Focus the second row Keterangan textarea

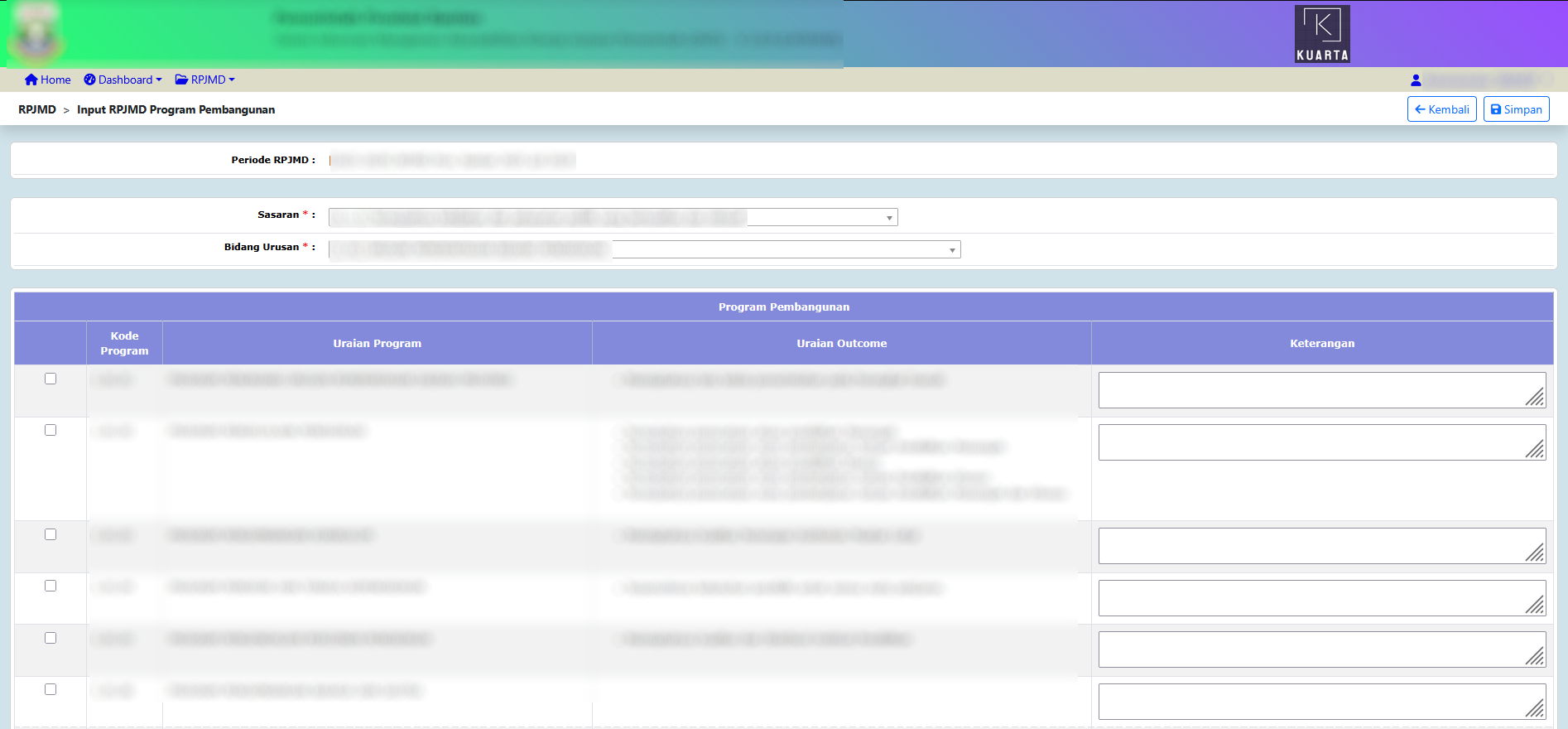tap(1322, 442)
